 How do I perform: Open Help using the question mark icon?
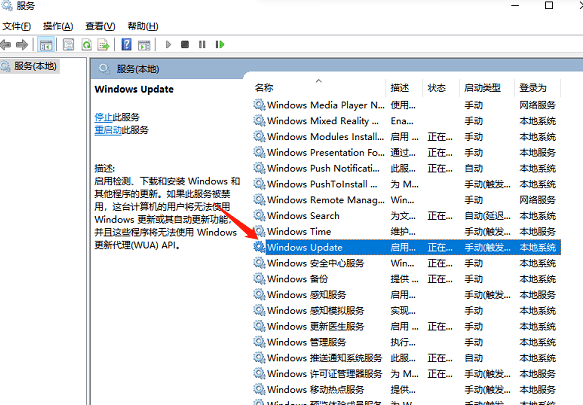point(126,45)
